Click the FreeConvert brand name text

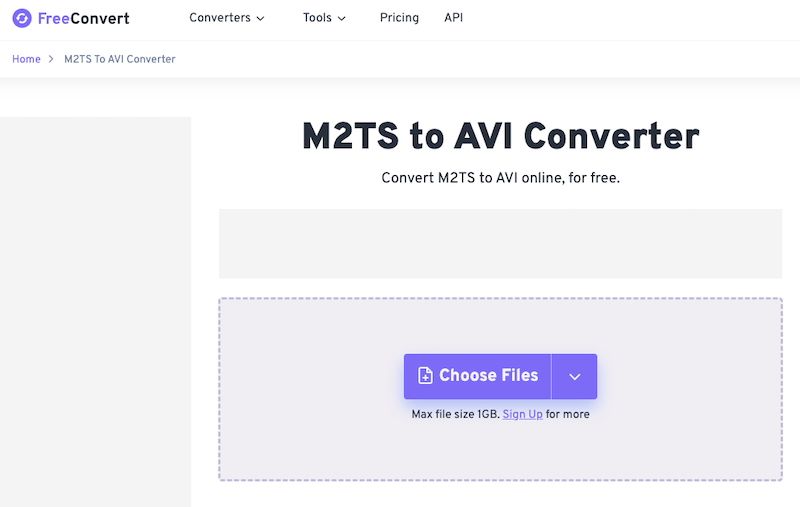click(84, 18)
